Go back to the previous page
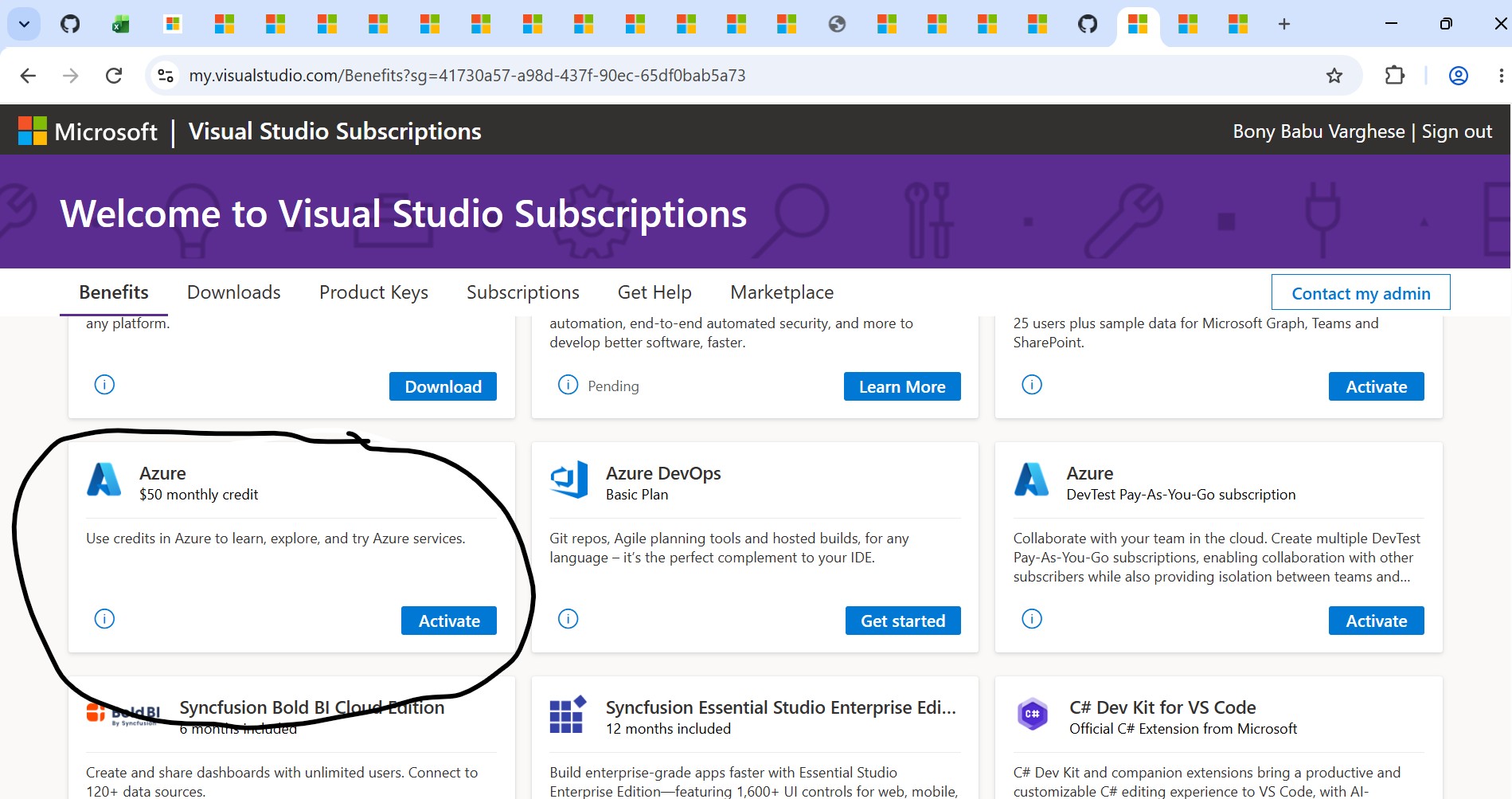Image resolution: width=1512 pixels, height=799 pixels. click(x=28, y=76)
